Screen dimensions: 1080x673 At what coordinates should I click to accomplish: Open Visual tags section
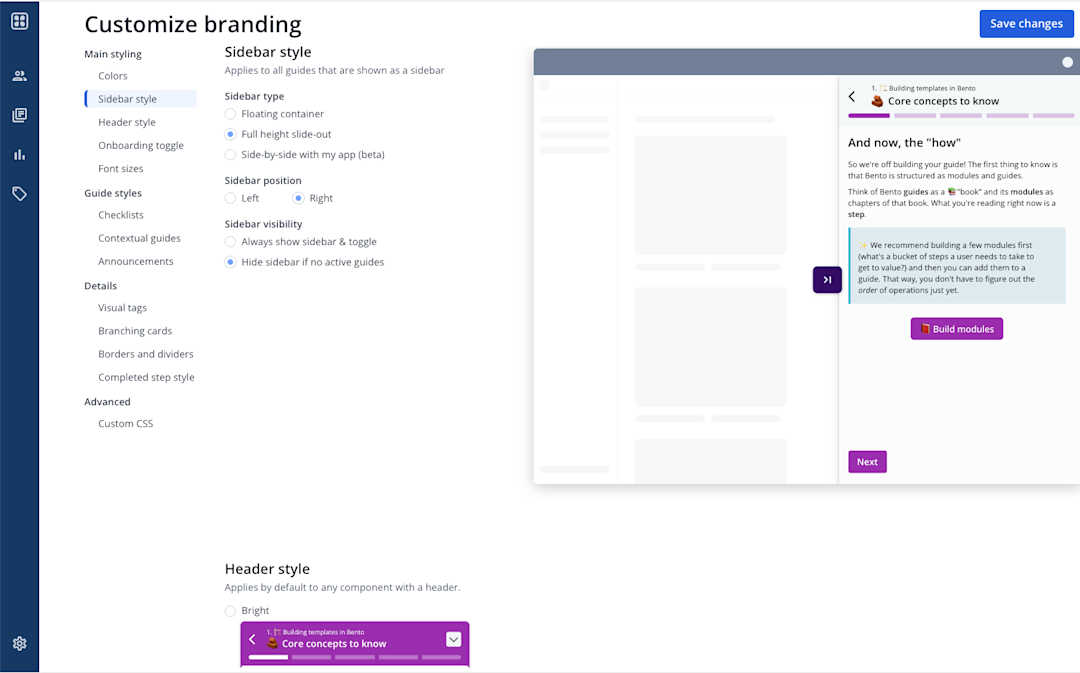tap(122, 308)
